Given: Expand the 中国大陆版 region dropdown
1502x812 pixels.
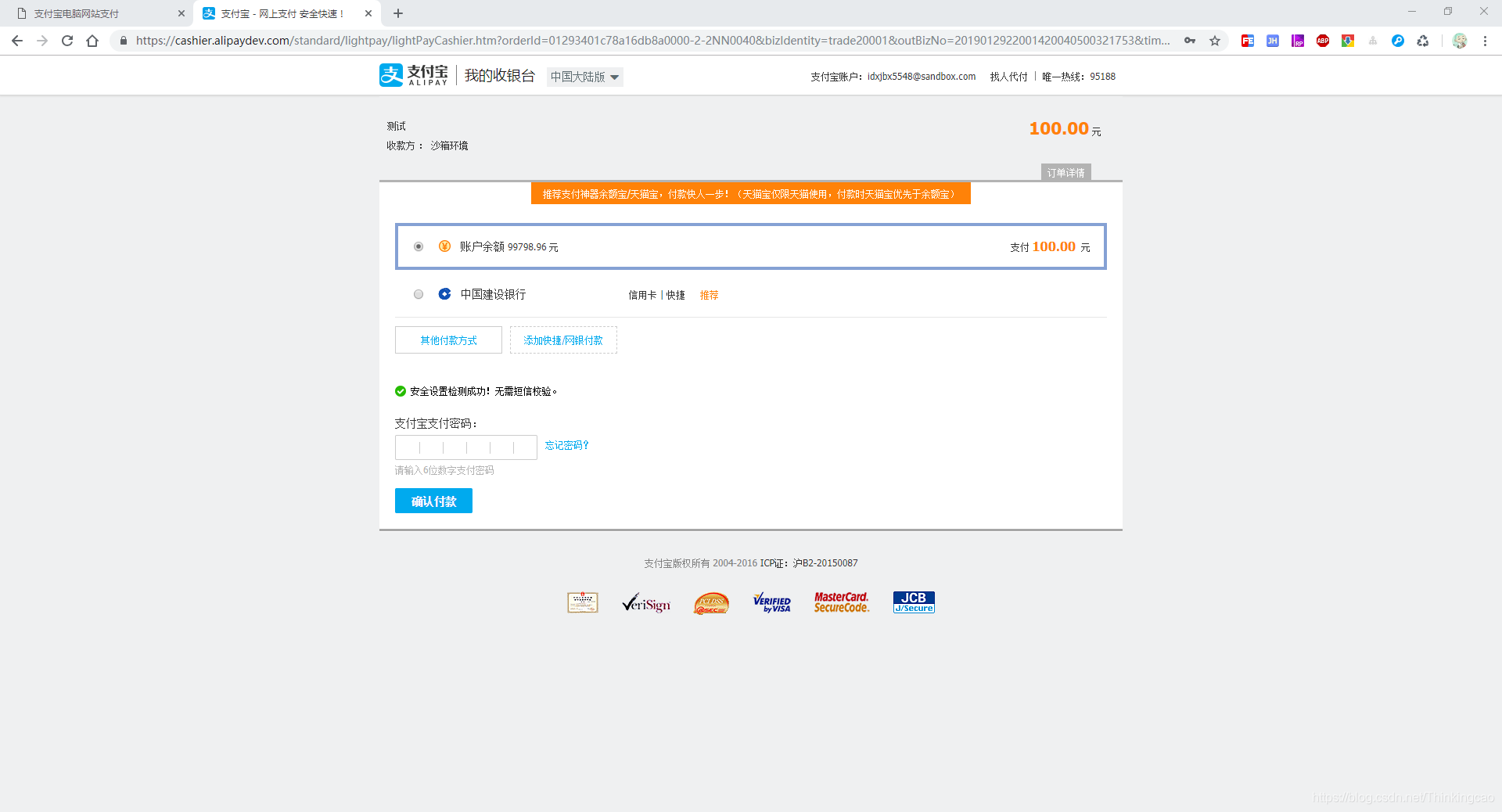Looking at the screenshot, I should coord(585,77).
